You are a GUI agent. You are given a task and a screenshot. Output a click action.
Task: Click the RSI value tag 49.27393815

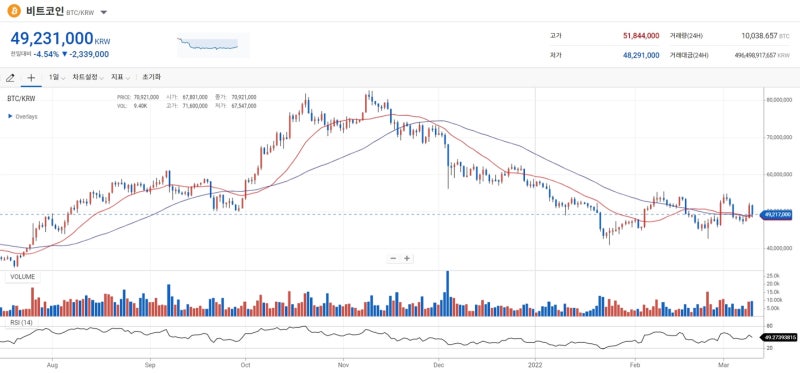coord(779,337)
